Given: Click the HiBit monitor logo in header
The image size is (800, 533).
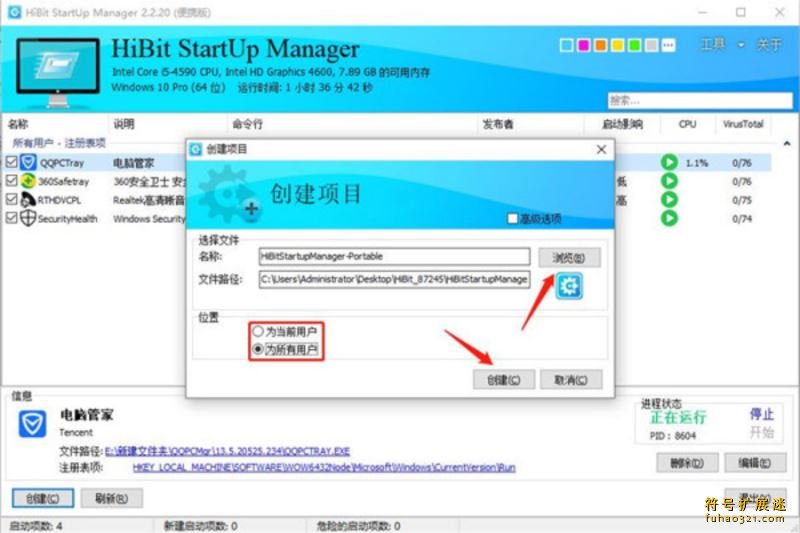Looking at the screenshot, I should (58, 71).
